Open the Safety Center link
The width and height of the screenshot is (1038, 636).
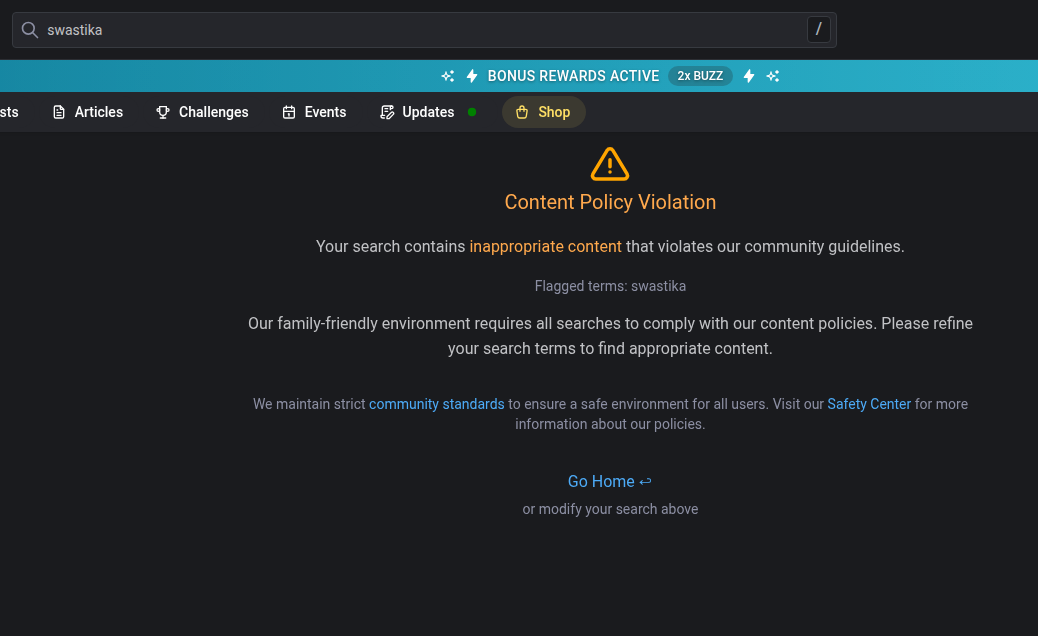coord(869,404)
